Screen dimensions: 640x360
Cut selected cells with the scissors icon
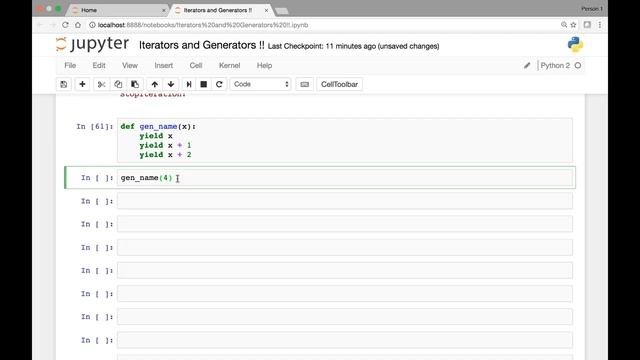click(x=101, y=84)
